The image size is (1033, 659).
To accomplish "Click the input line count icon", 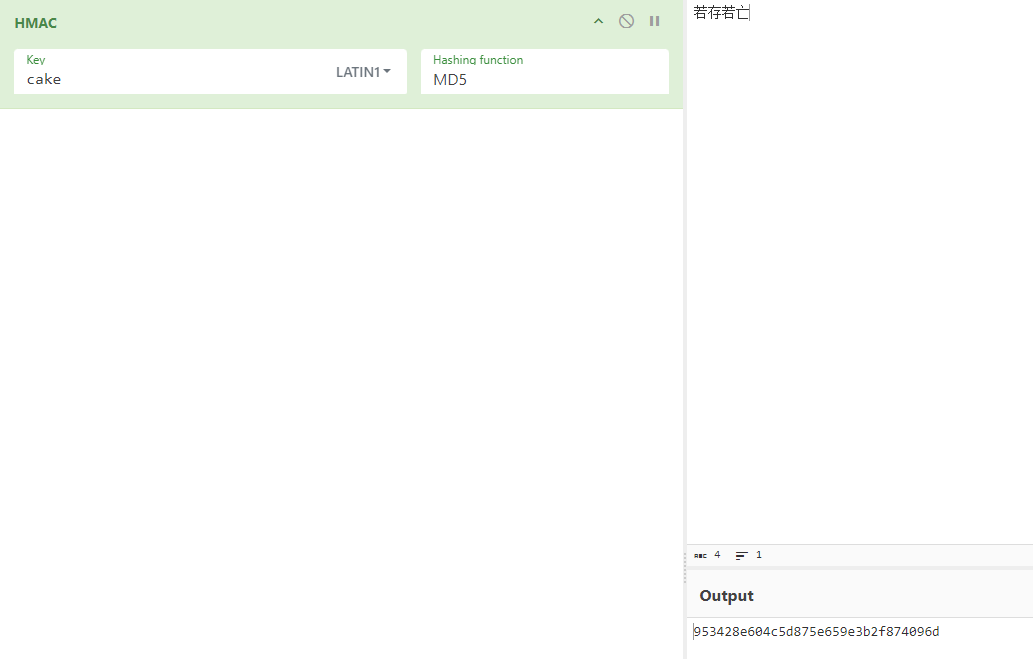I will click(x=742, y=555).
